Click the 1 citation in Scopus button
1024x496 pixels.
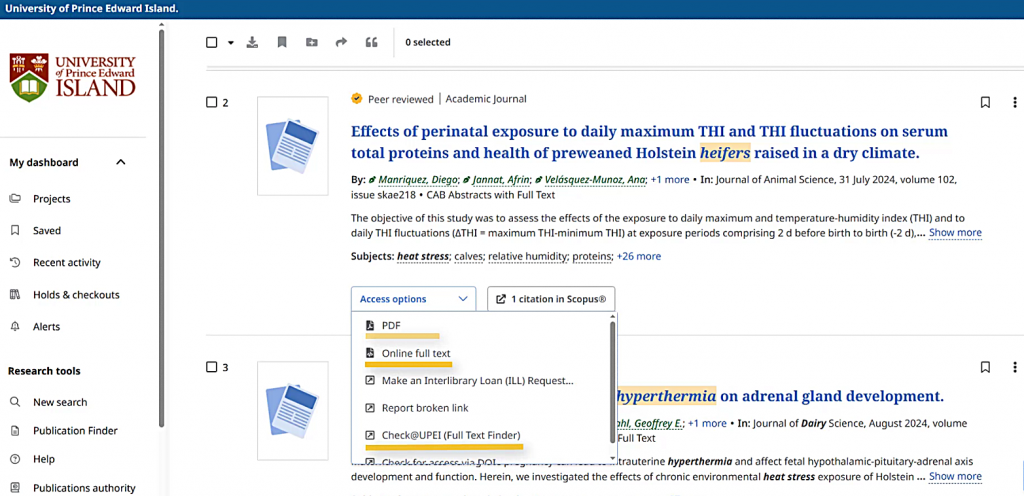click(x=551, y=299)
